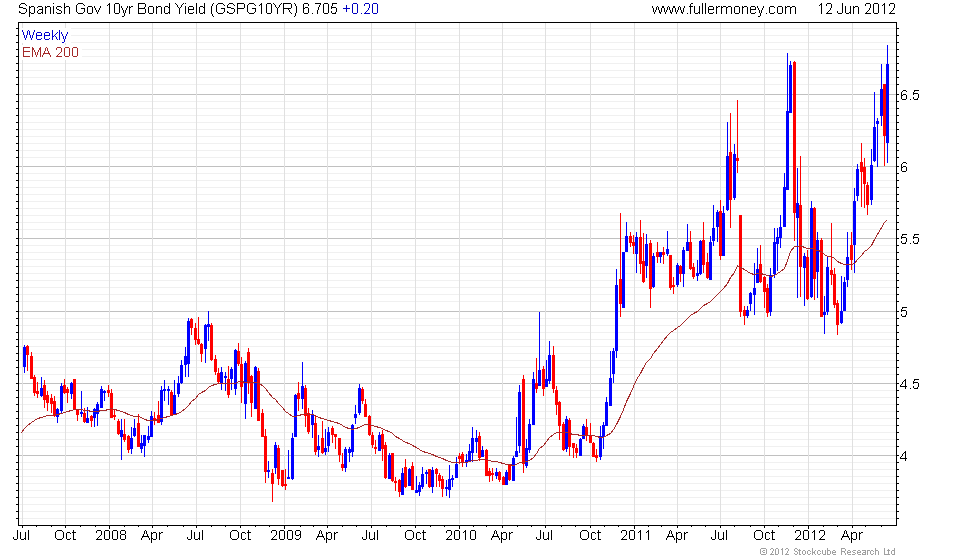The image size is (980, 560).
Task: Click the 'Apr' label just after 2010
Action: coord(502,536)
